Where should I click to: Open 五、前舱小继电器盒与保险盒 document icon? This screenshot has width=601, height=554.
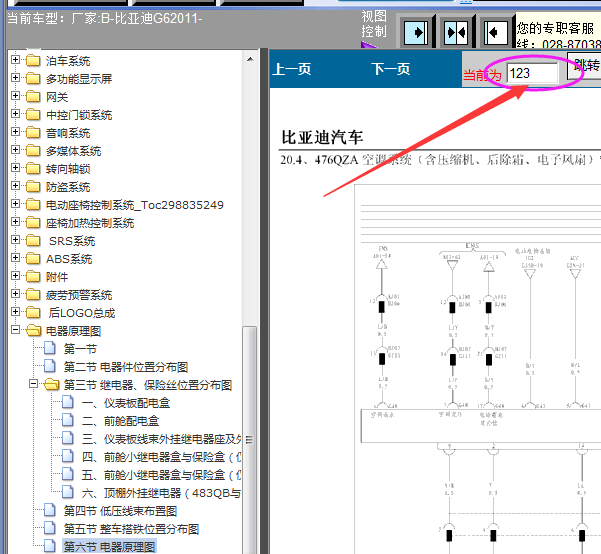point(67,474)
